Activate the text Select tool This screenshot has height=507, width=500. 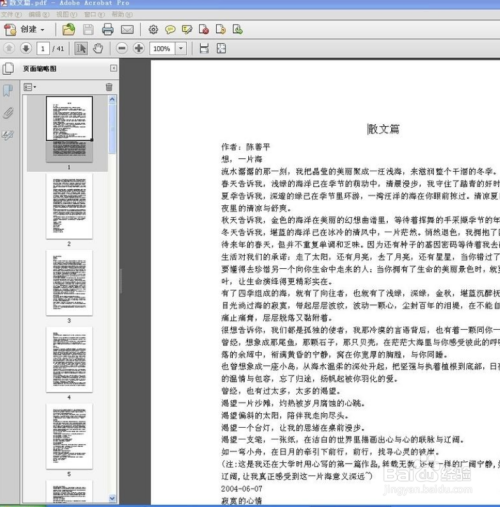(x=81, y=49)
